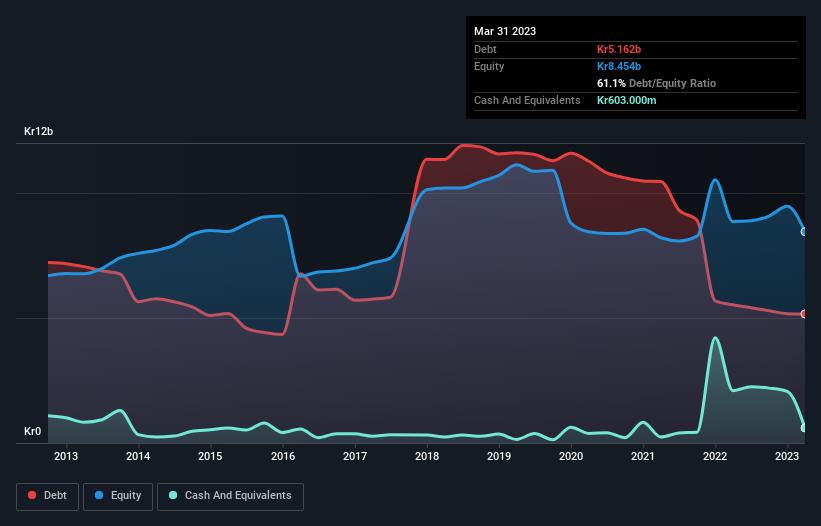
Task: Click the 61.1% Debt/Equity Ratio text
Action: [657, 83]
